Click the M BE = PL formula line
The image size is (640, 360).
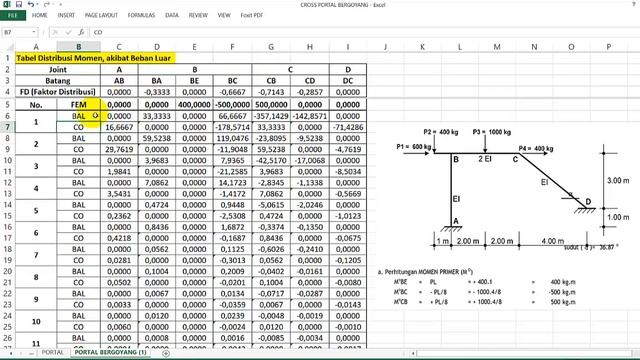tap(484, 282)
